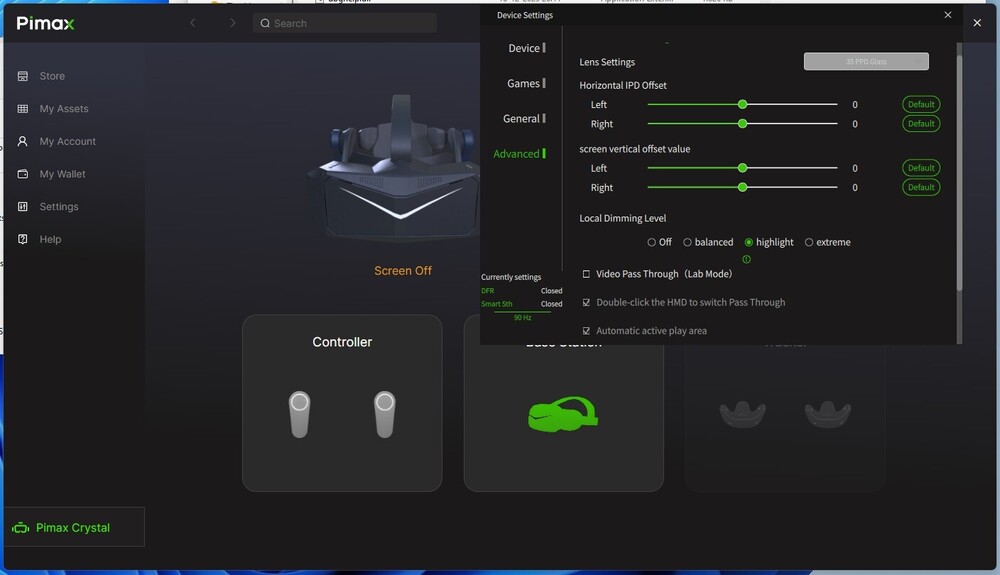Click the green headset status icon
The image size is (1000, 575).
pos(563,414)
